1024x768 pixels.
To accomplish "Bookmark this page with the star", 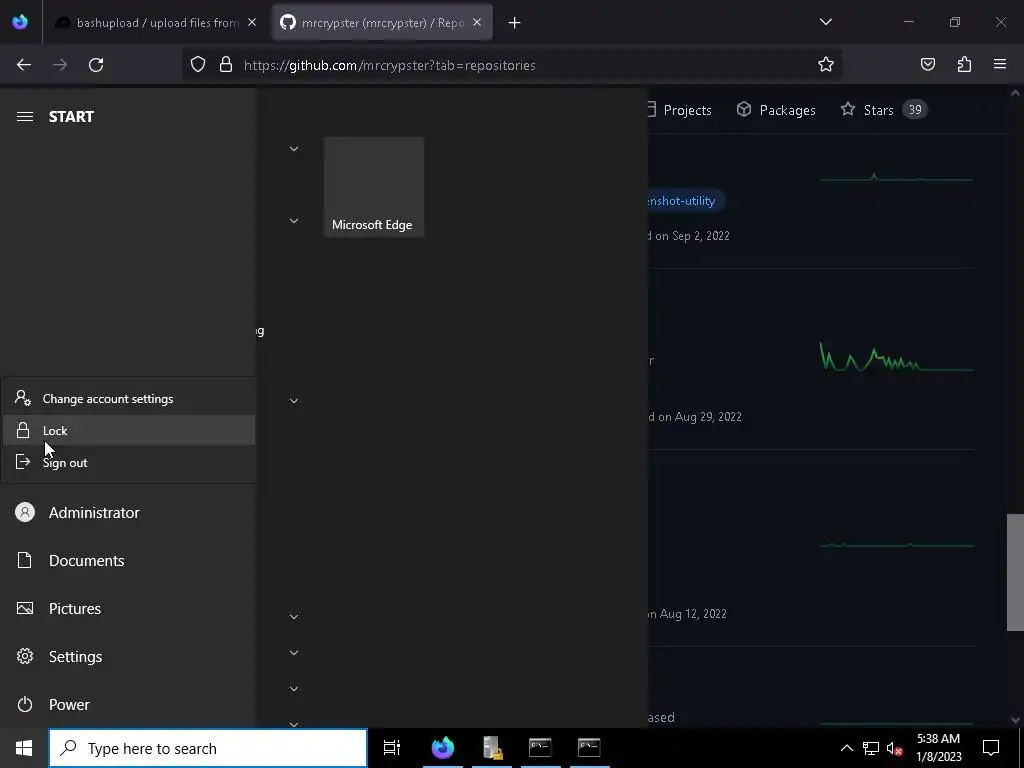I will [825, 65].
